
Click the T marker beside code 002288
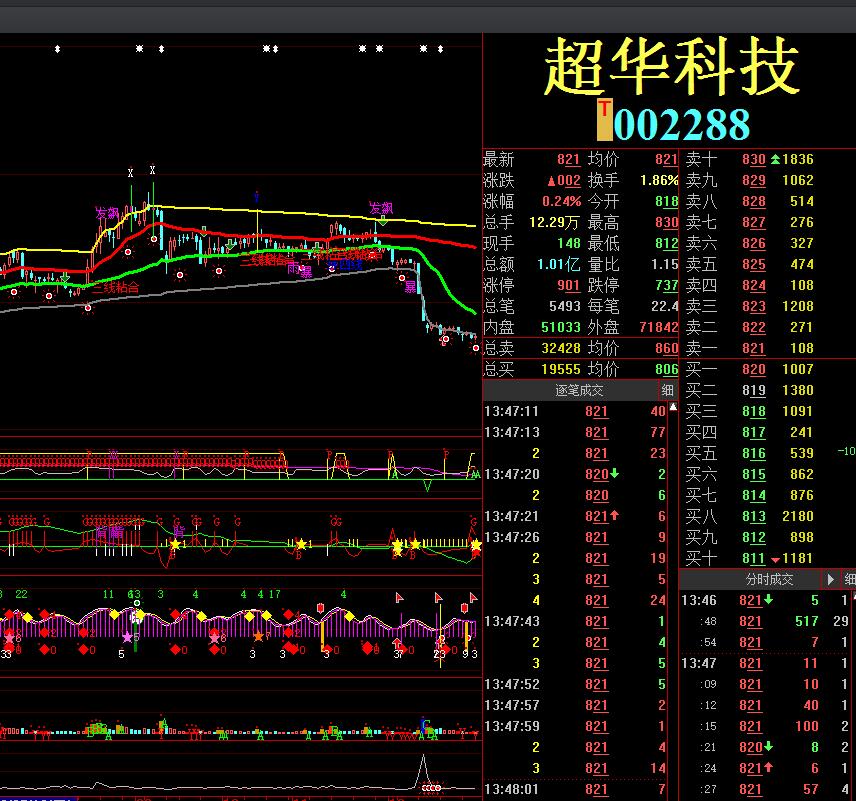pyautogui.click(x=604, y=119)
